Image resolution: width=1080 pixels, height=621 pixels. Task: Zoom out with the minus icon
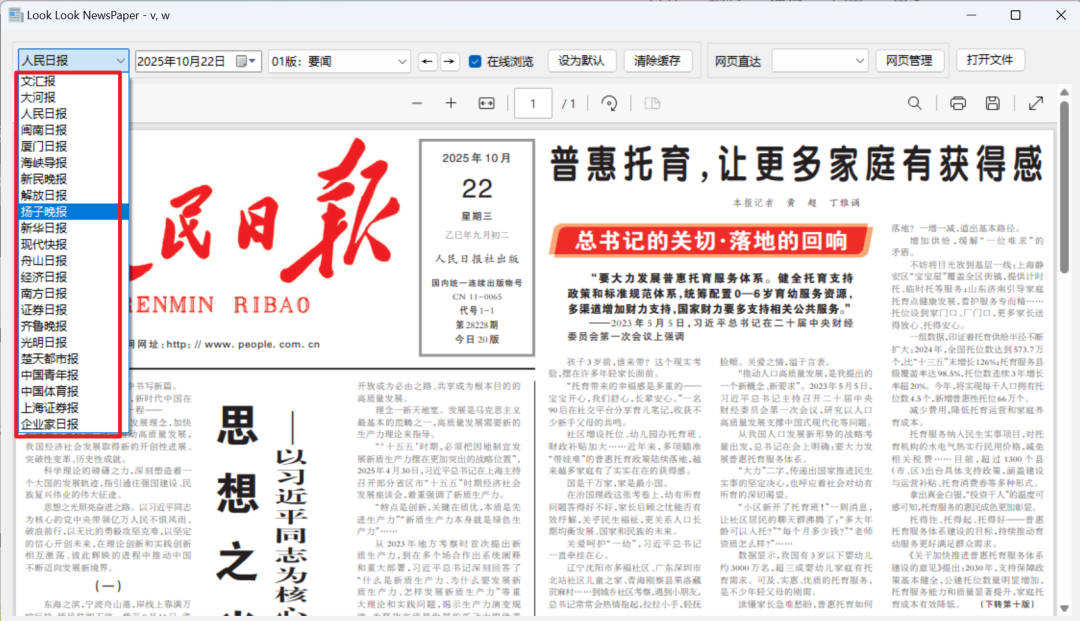[x=416, y=102]
